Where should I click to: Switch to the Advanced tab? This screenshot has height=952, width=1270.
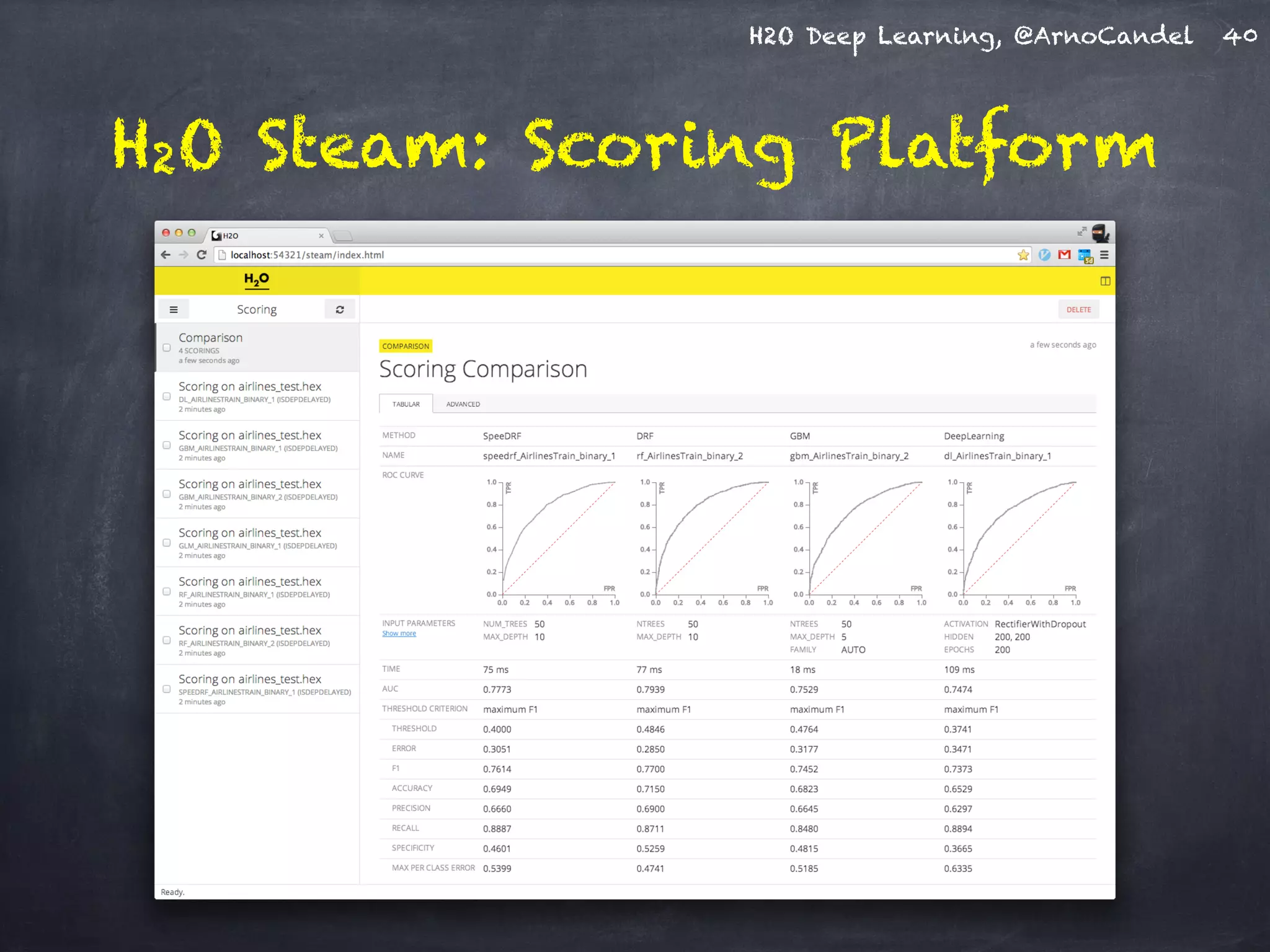[x=463, y=404]
